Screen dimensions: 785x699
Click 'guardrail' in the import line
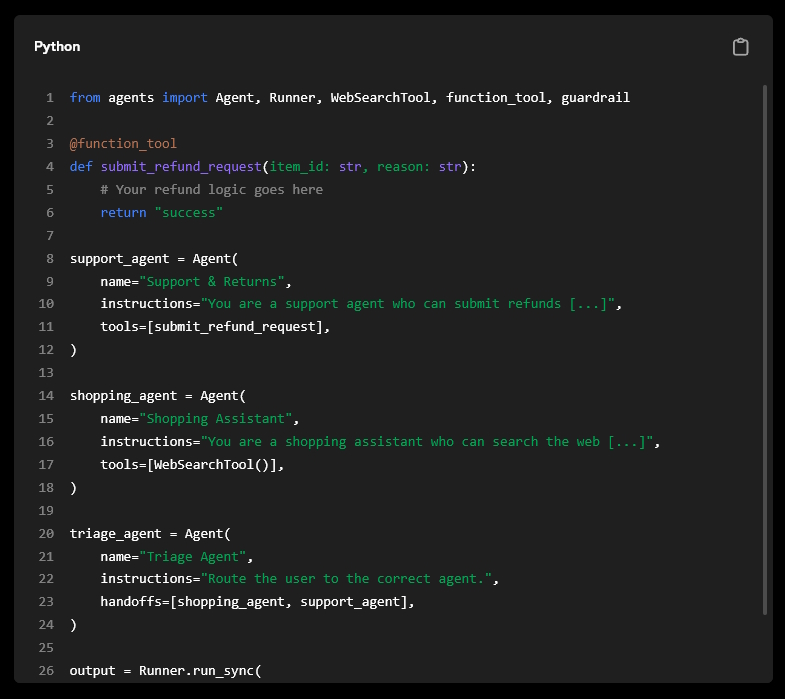(595, 98)
